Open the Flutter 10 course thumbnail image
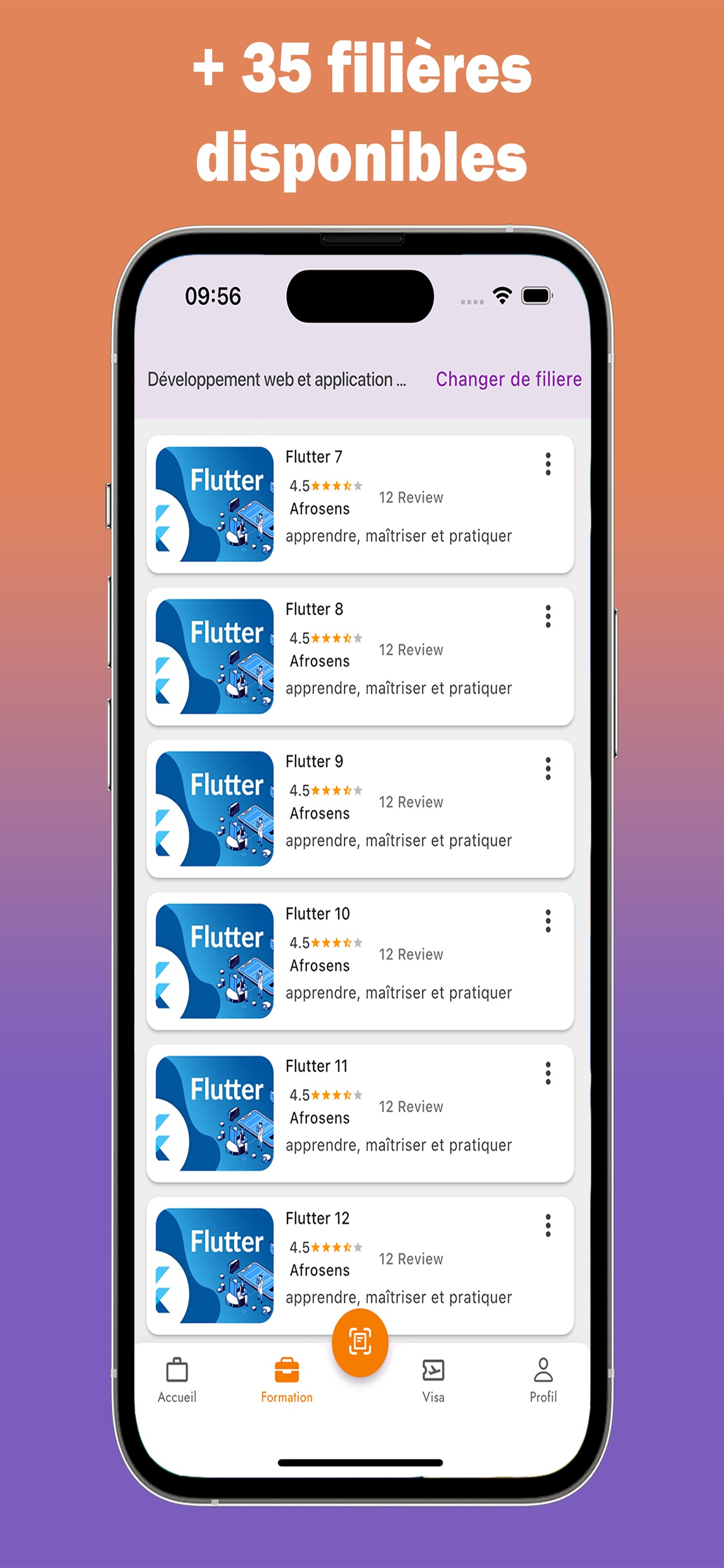The width and height of the screenshot is (724, 1568). click(x=215, y=961)
